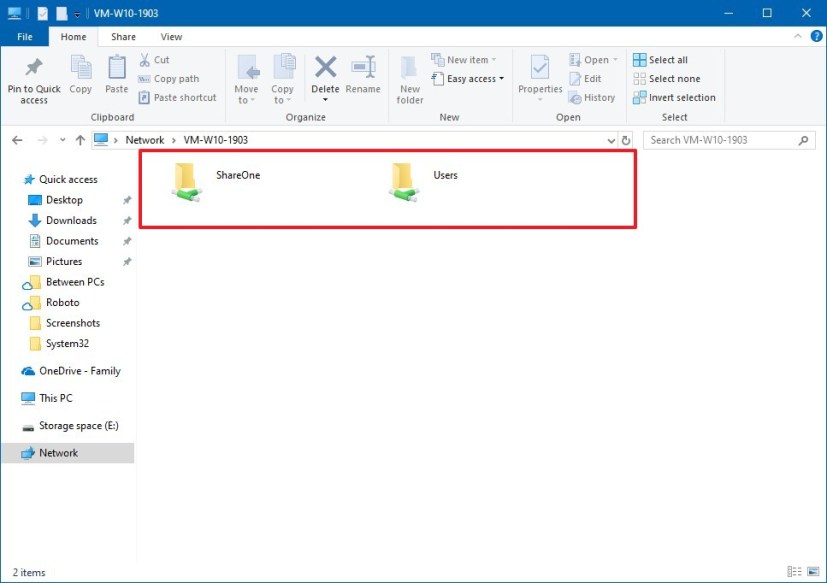The width and height of the screenshot is (827, 583).
Task: Switch to large icons view icon
Action: point(813,571)
